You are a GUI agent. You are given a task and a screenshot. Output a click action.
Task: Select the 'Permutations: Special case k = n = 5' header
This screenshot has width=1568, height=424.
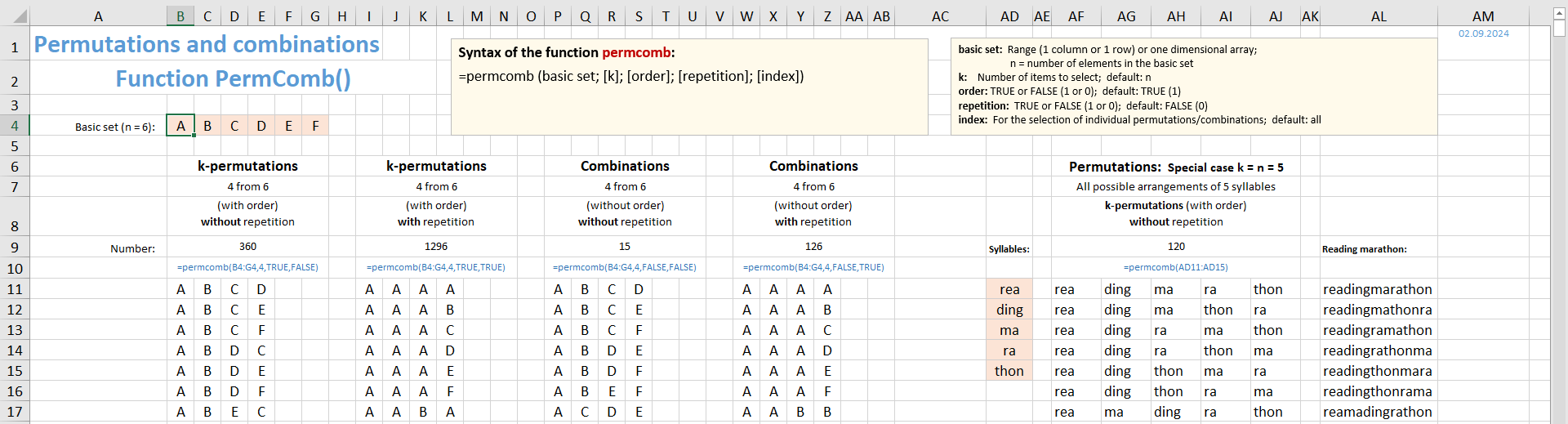1176,167
